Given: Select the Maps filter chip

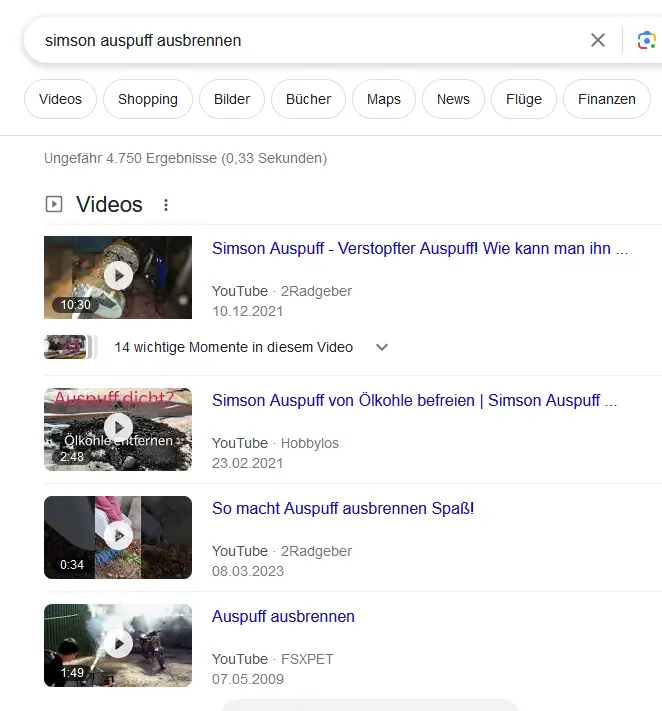Looking at the screenshot, I should (384, 99).
